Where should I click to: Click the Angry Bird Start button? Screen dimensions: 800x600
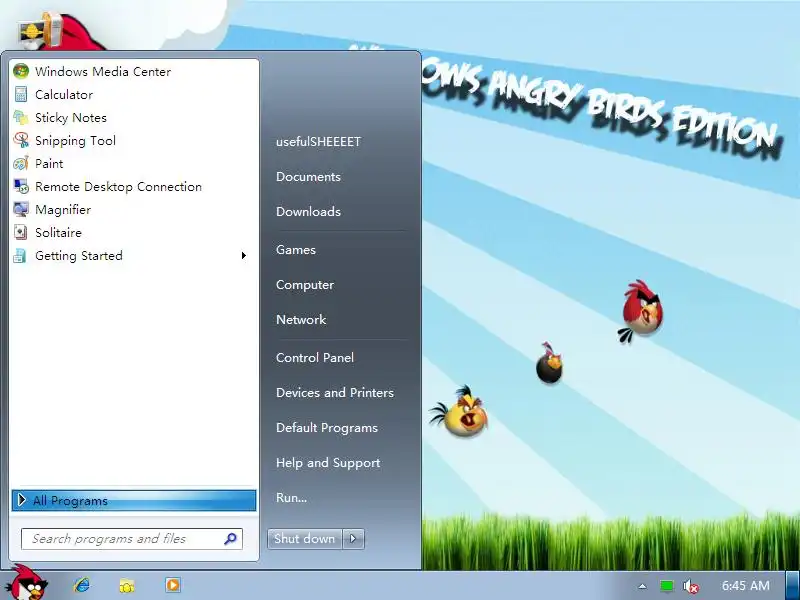[x=29, y=583]
